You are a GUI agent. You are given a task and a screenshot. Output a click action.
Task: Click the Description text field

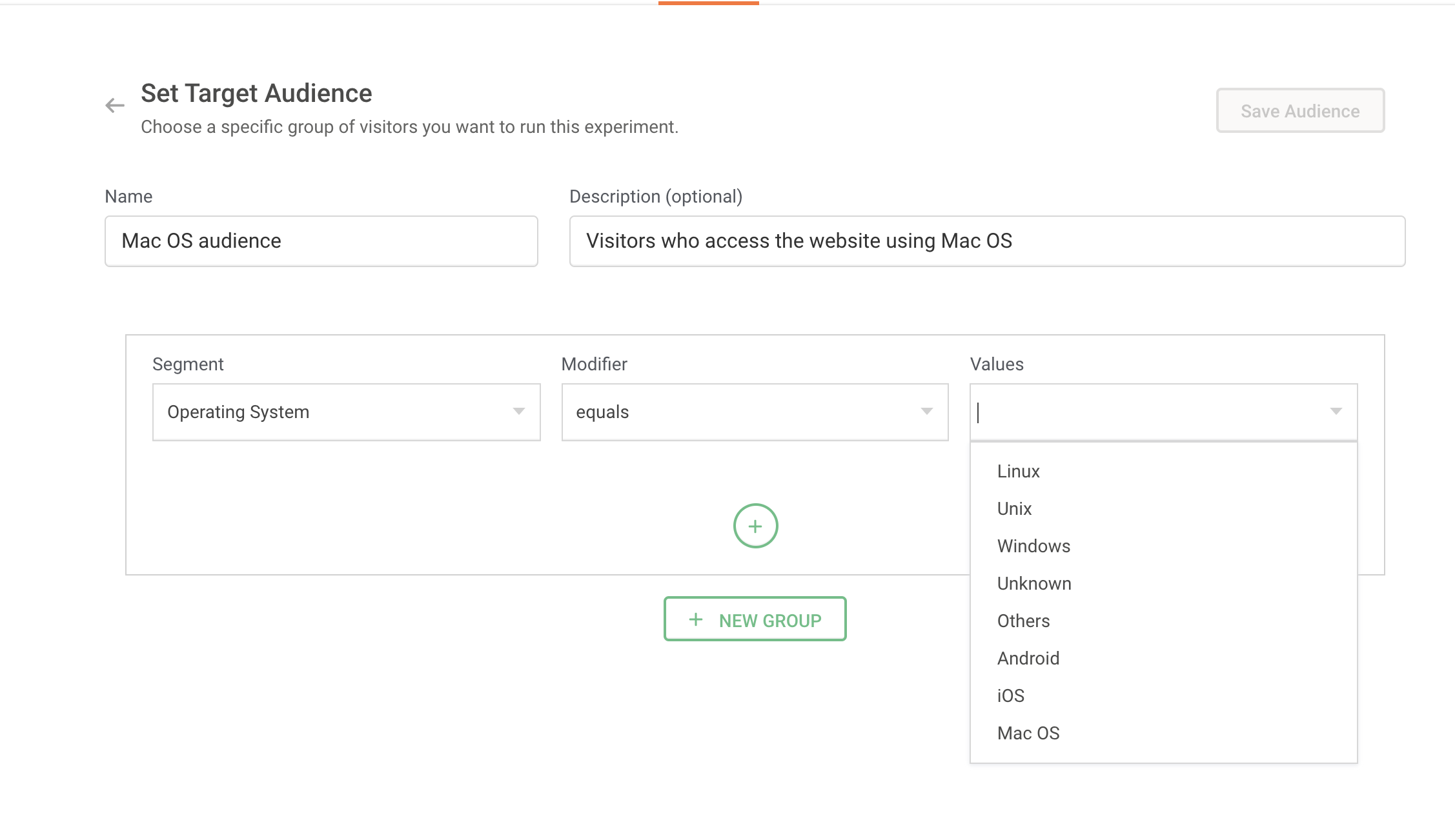pyautogui.click(x=986, y=241)
